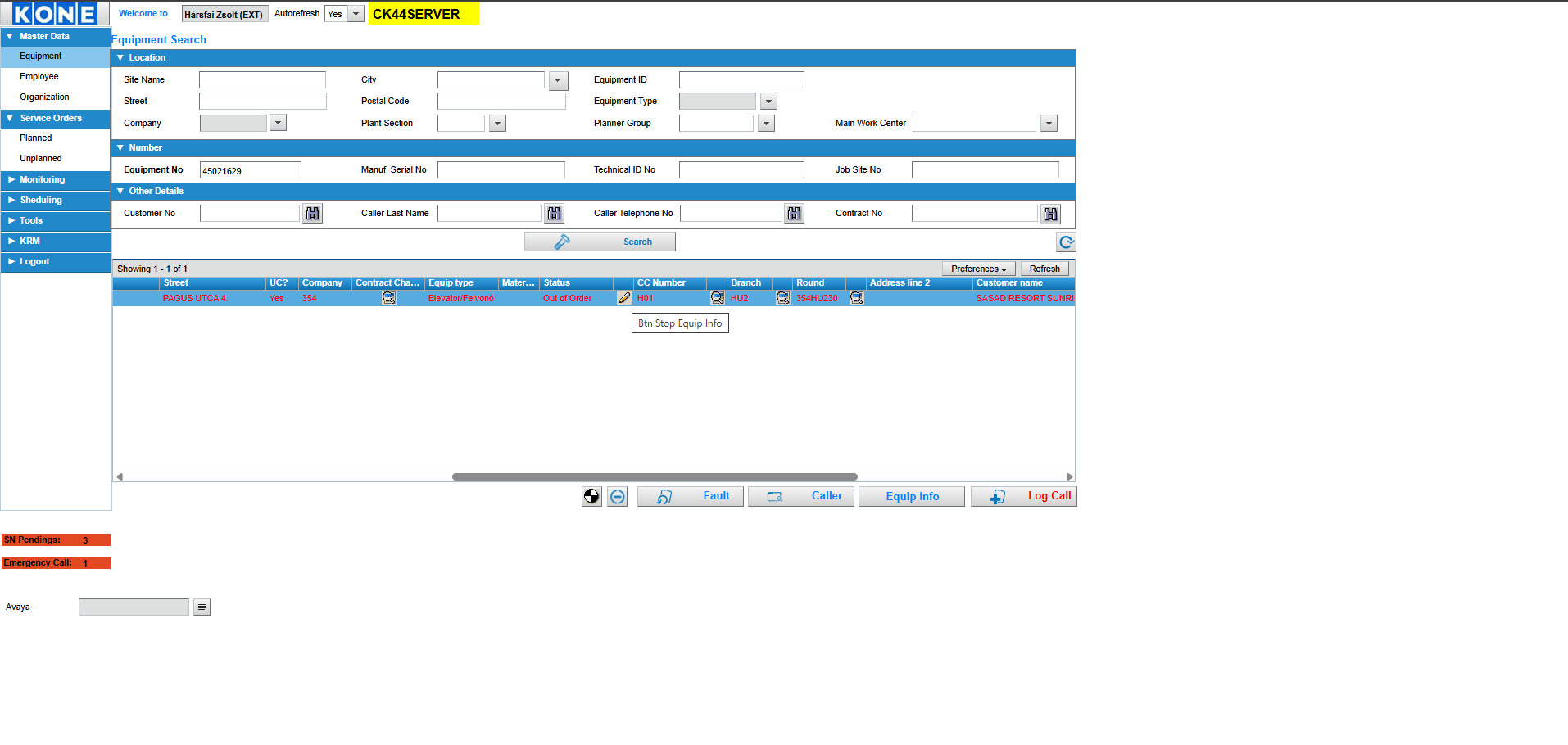Click the blue minus circle icon near Fault
1568x745 pixels.
click(x=618, y=497)
